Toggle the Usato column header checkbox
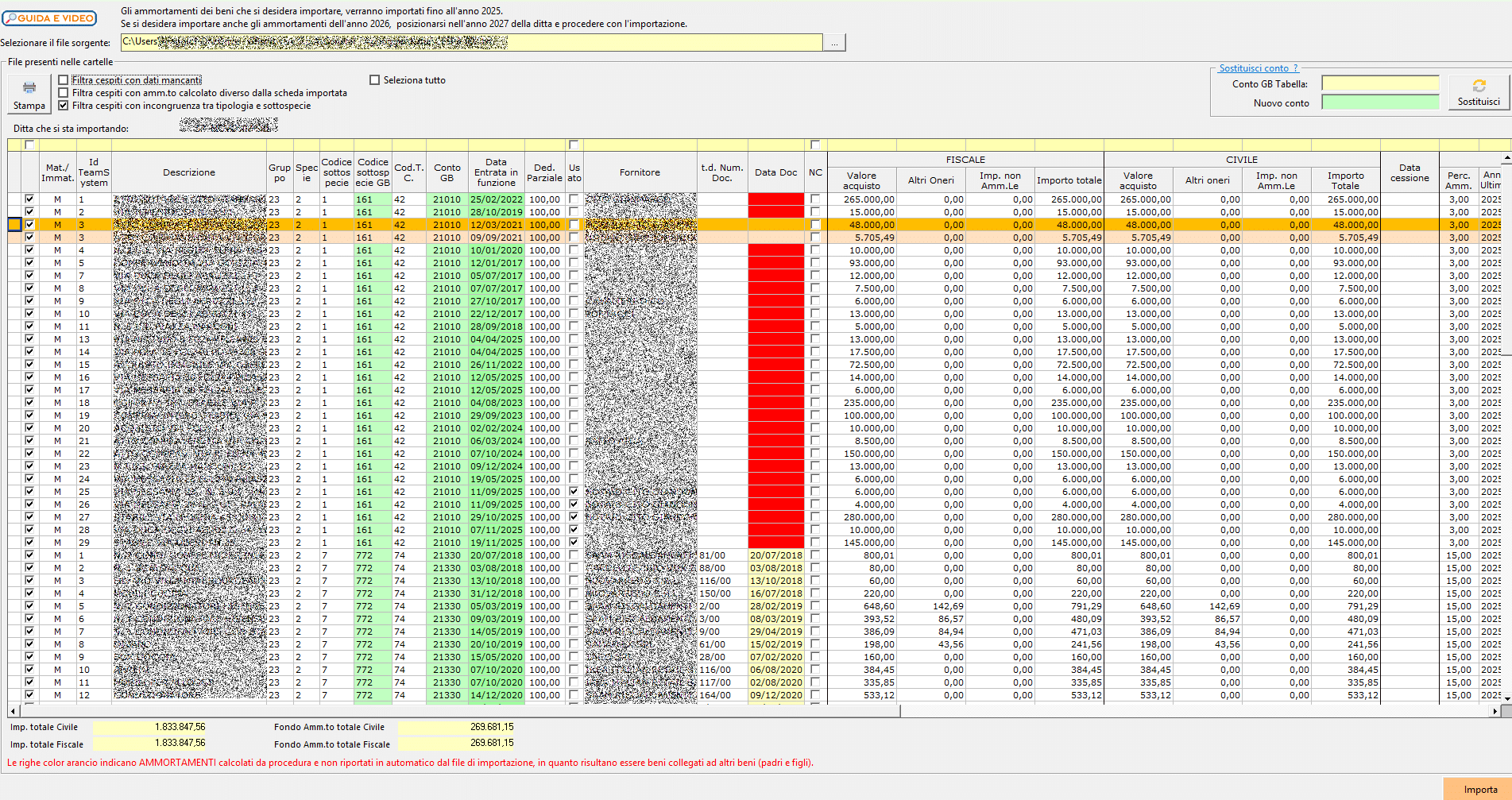Viewport: 1512px width, 800px height. [574, 145]
